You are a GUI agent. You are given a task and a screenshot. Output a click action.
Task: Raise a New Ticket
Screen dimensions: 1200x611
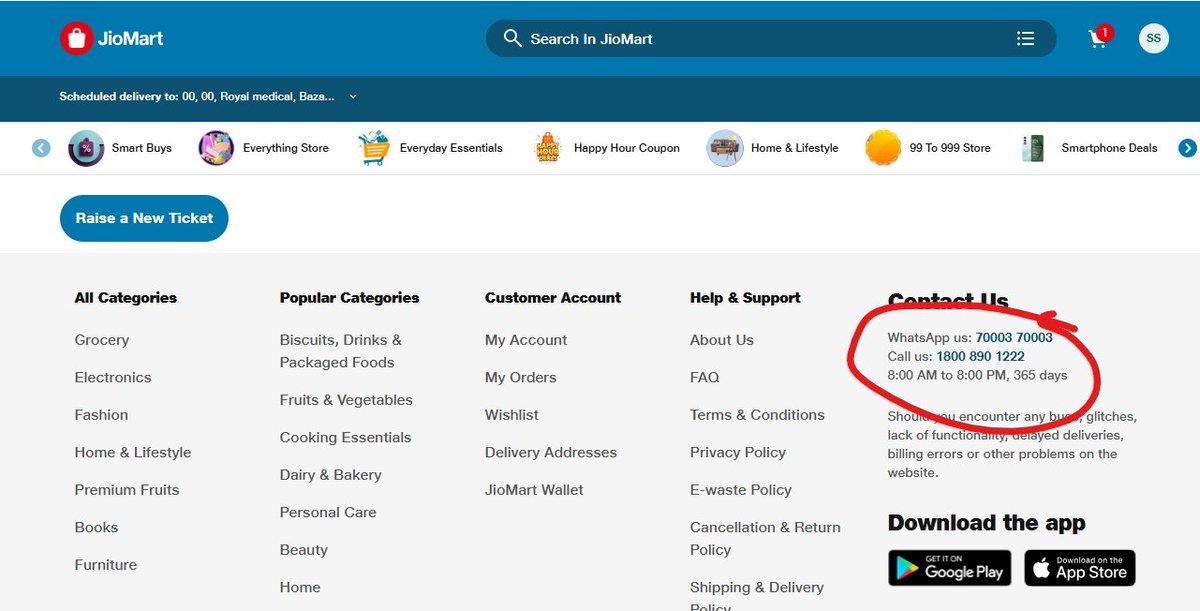coord(144,218)
